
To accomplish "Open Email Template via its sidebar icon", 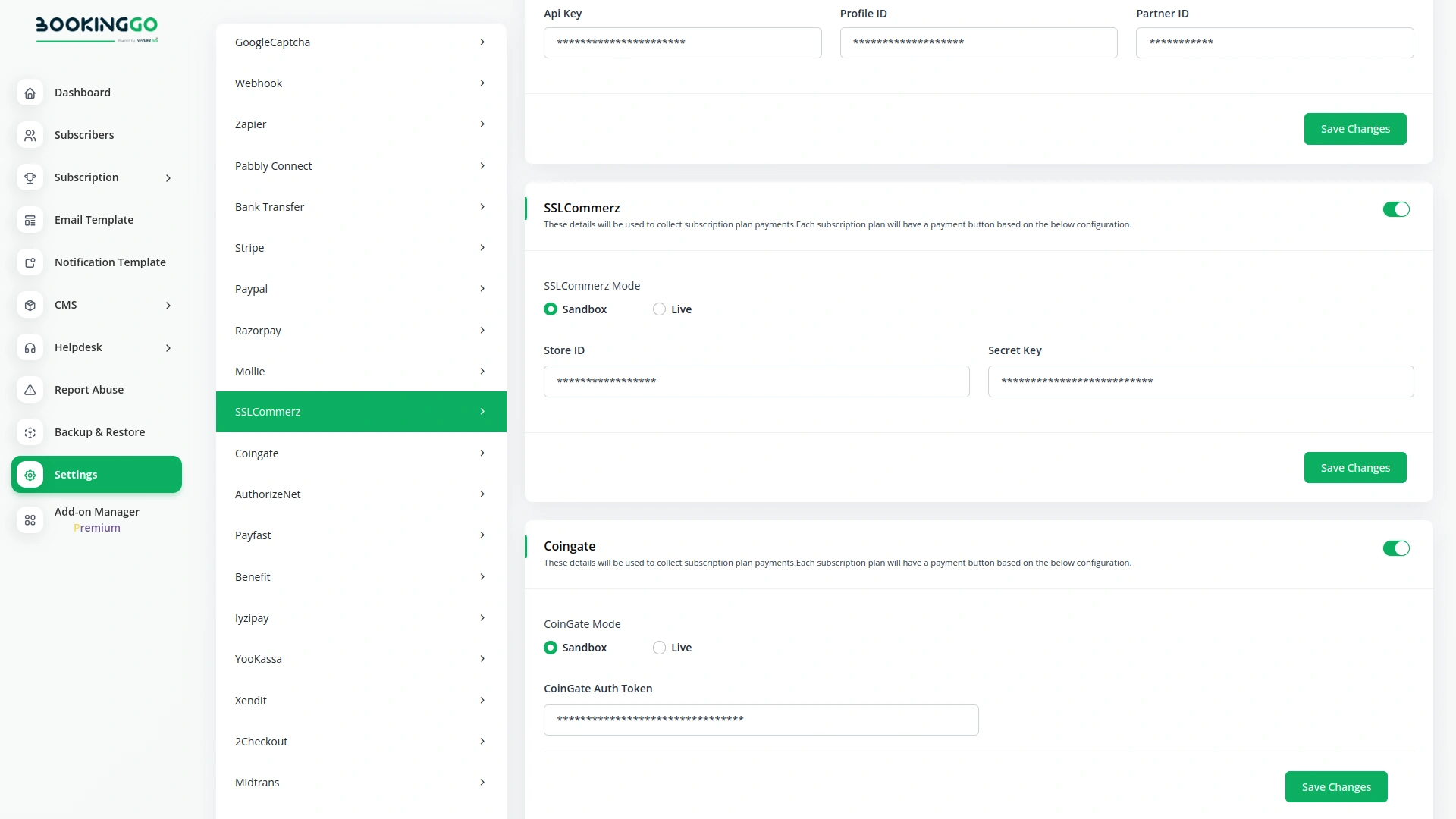I will coord(30,220).
